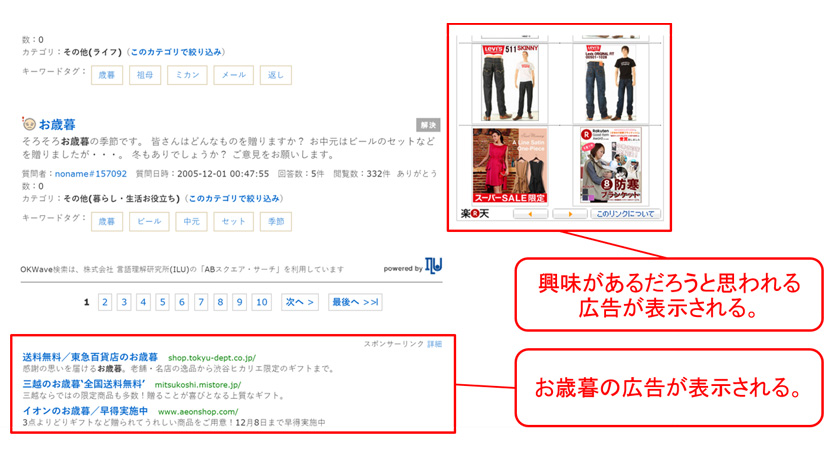This screenshot has height=460, width=830.
Task: Go to results page 6
Action: [x=182, y=302]
